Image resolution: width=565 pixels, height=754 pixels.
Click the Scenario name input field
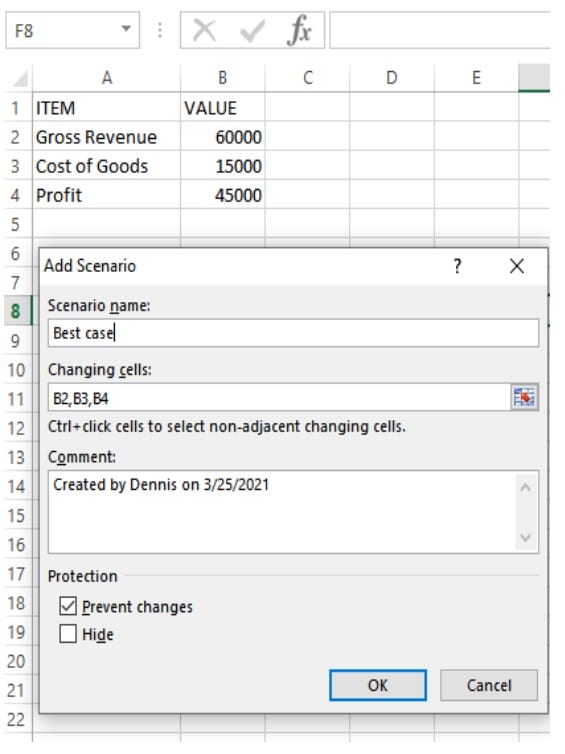tap(293, 333)
